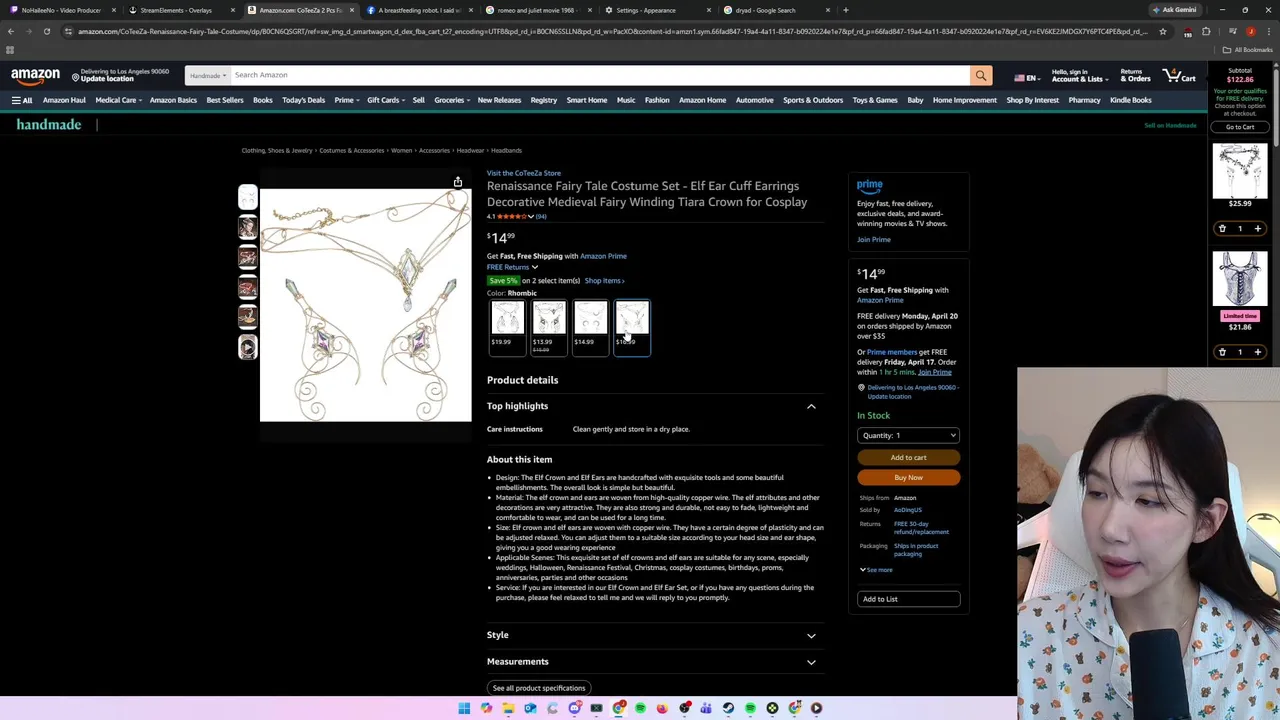Expand FREE Returns details

click(512, 267)
